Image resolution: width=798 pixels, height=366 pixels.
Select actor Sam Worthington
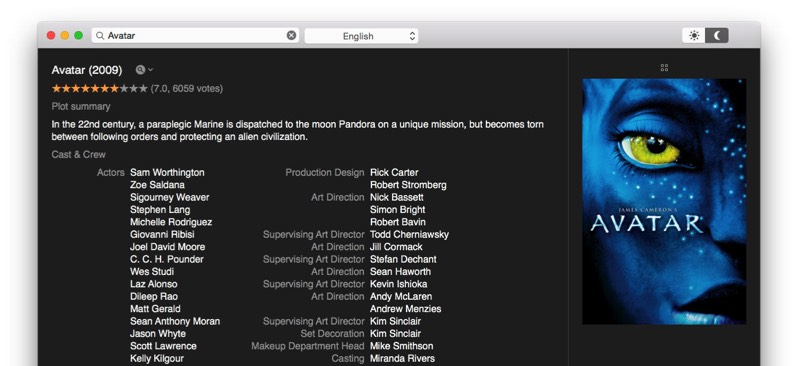[167, 173]
